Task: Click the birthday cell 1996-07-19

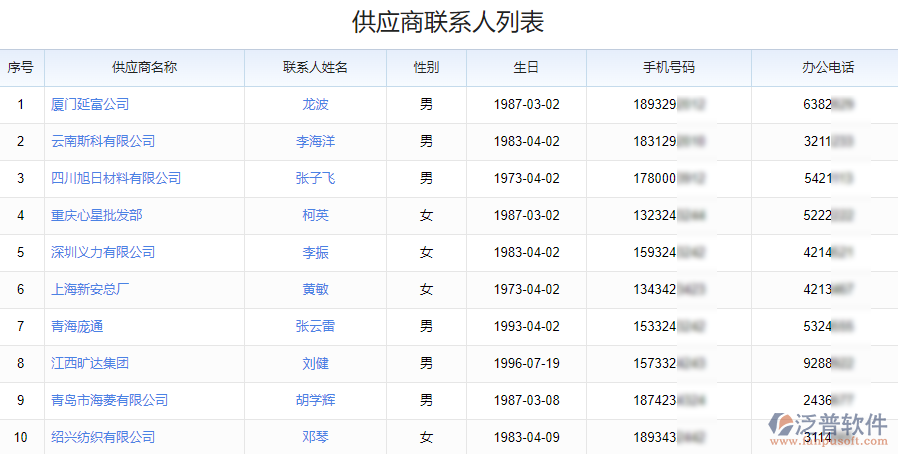Action: pyautogui.click(x=526, y=363)
